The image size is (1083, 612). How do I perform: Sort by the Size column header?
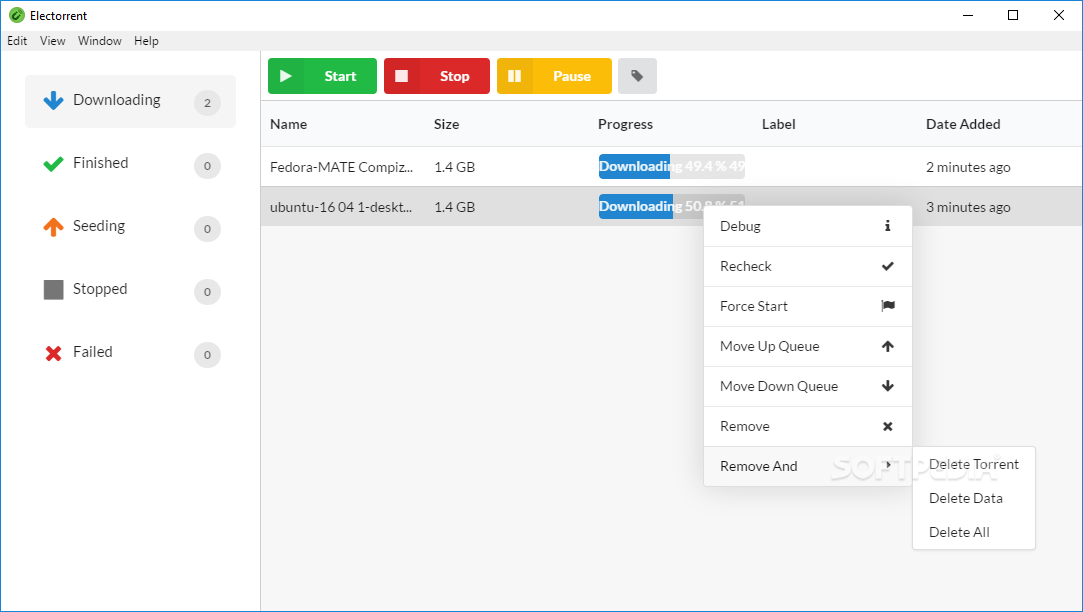pyautogui.click(x=446, y=124)
